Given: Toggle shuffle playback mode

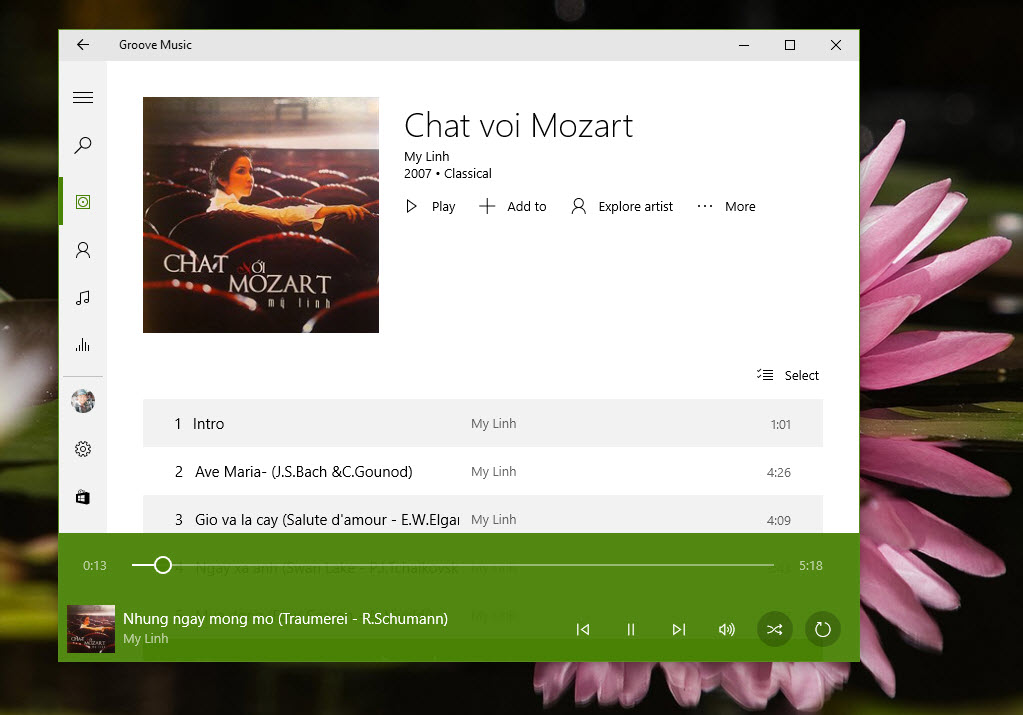Looking at the screenshot, I should [x=774, y=629].
